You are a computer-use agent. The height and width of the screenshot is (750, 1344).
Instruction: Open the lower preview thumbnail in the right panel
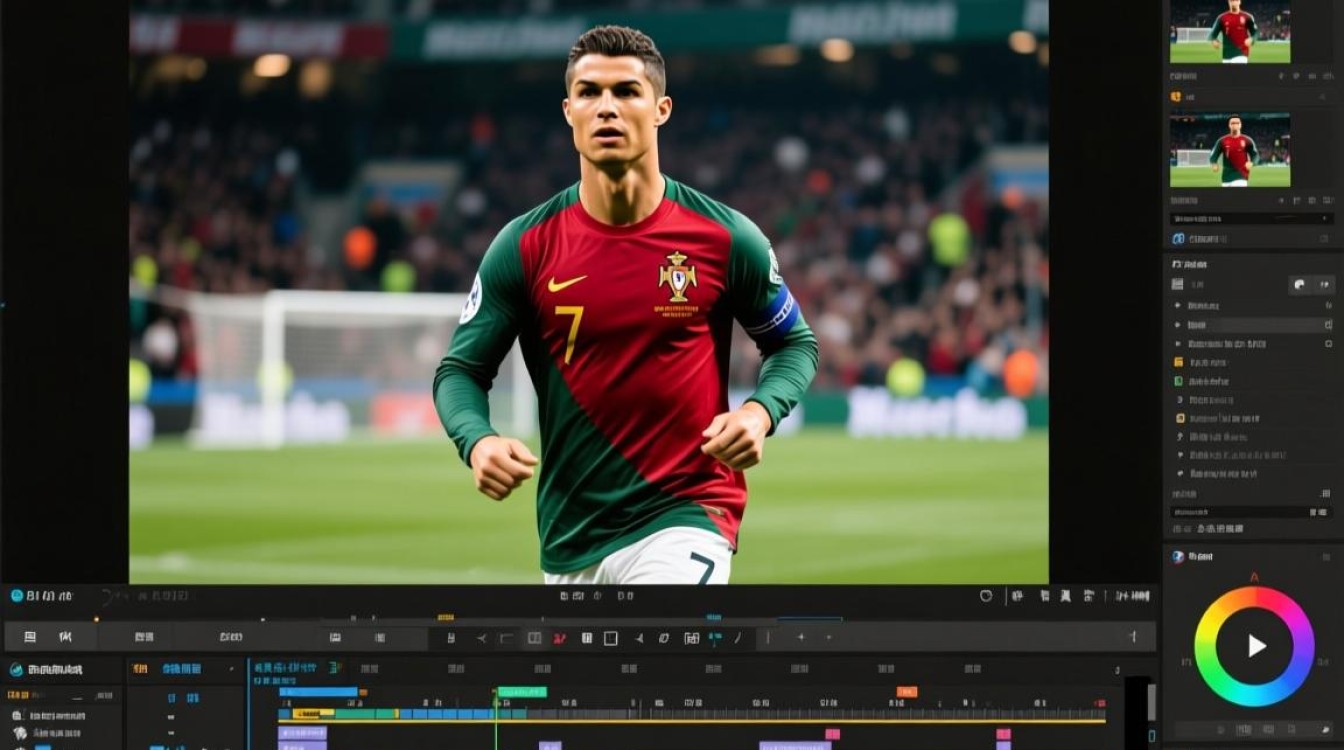pyautogui.click(x=1230, y=150)
